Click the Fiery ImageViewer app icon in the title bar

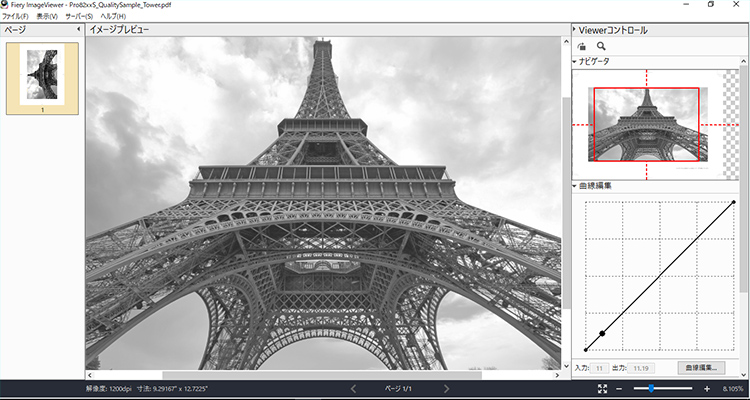(x=6, y=5)
